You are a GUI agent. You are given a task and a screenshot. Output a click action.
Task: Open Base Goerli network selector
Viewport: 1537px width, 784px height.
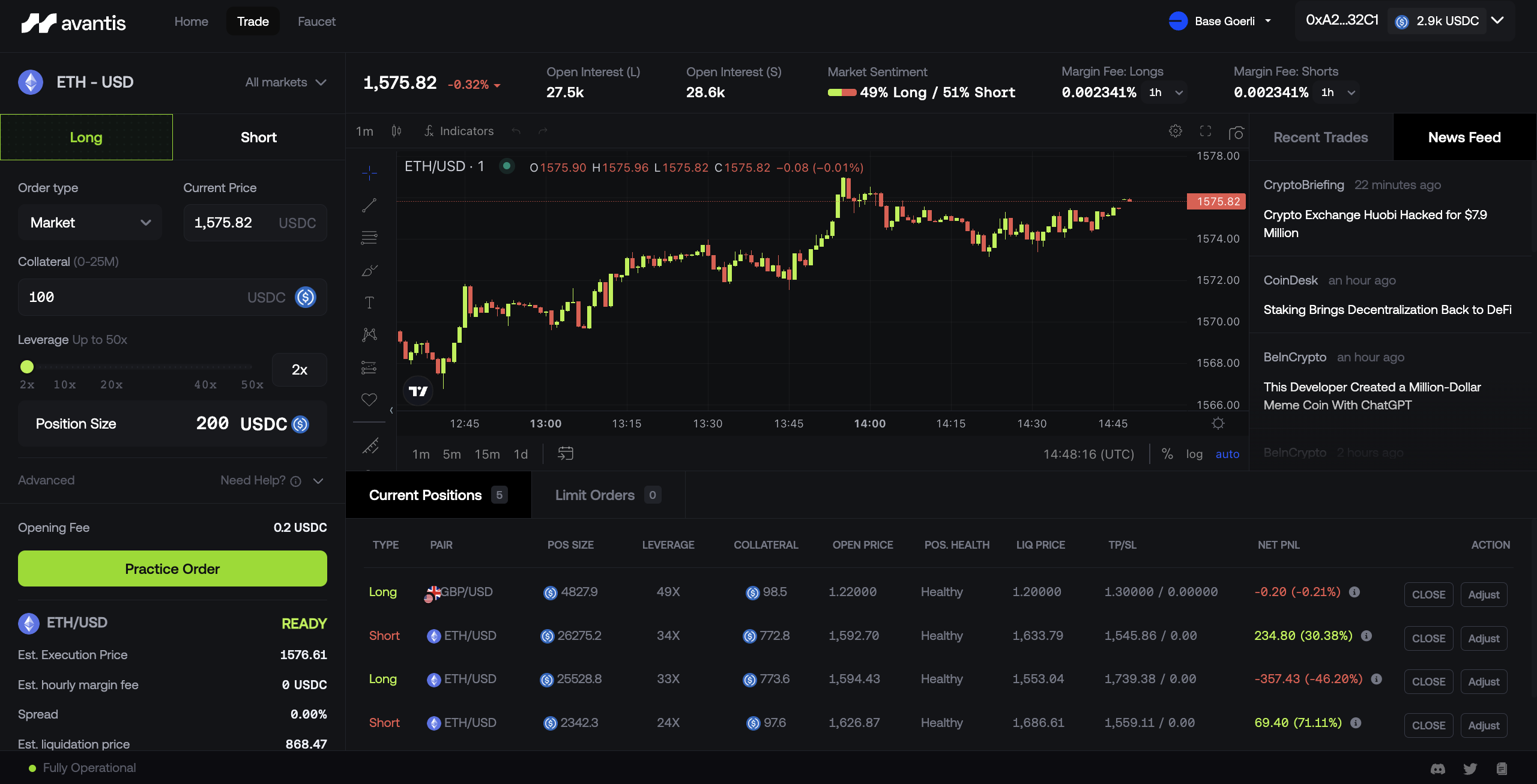[x=1221, y=21]
